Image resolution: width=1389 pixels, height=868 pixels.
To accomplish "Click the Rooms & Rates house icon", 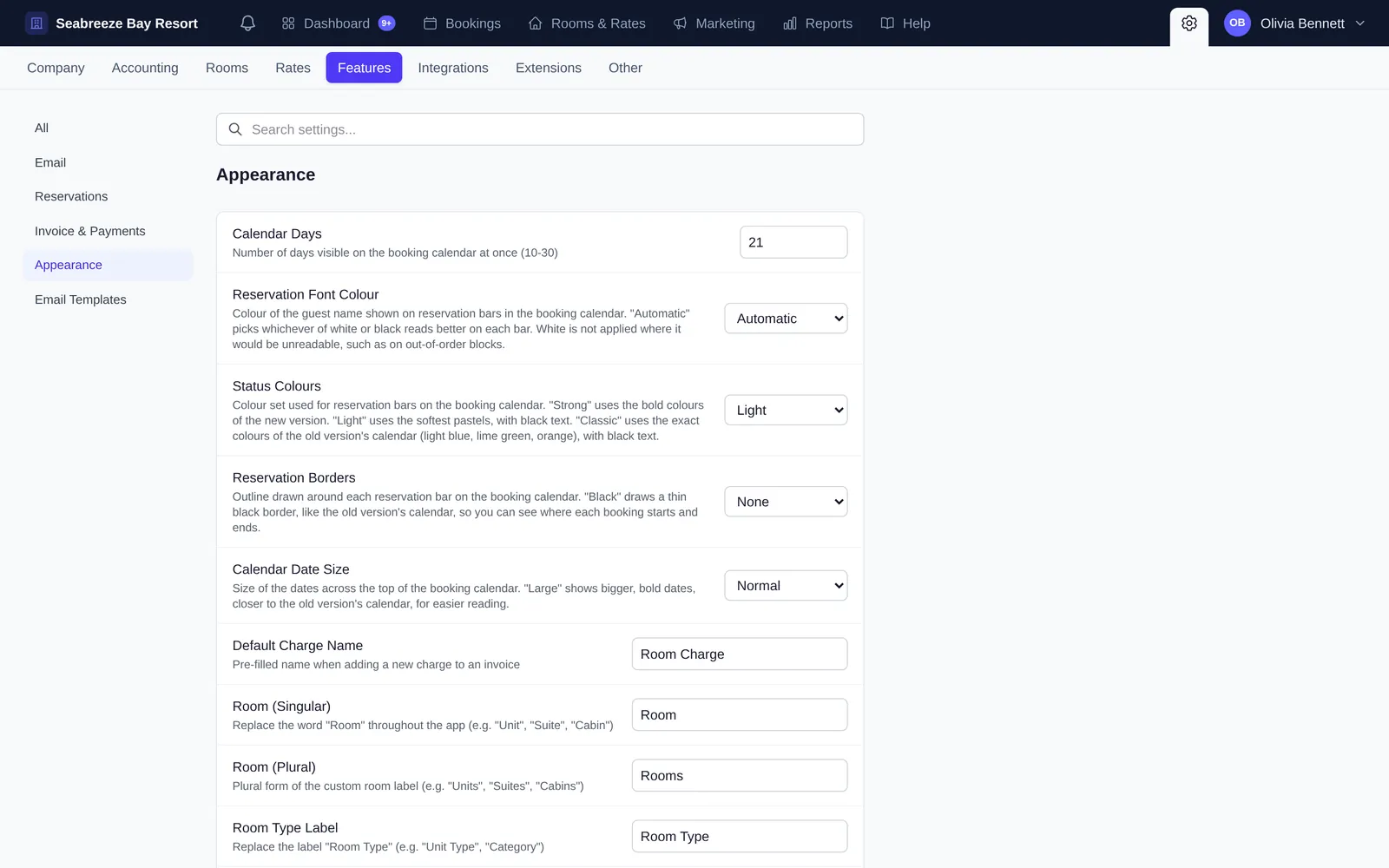I will tap(536, 23).
